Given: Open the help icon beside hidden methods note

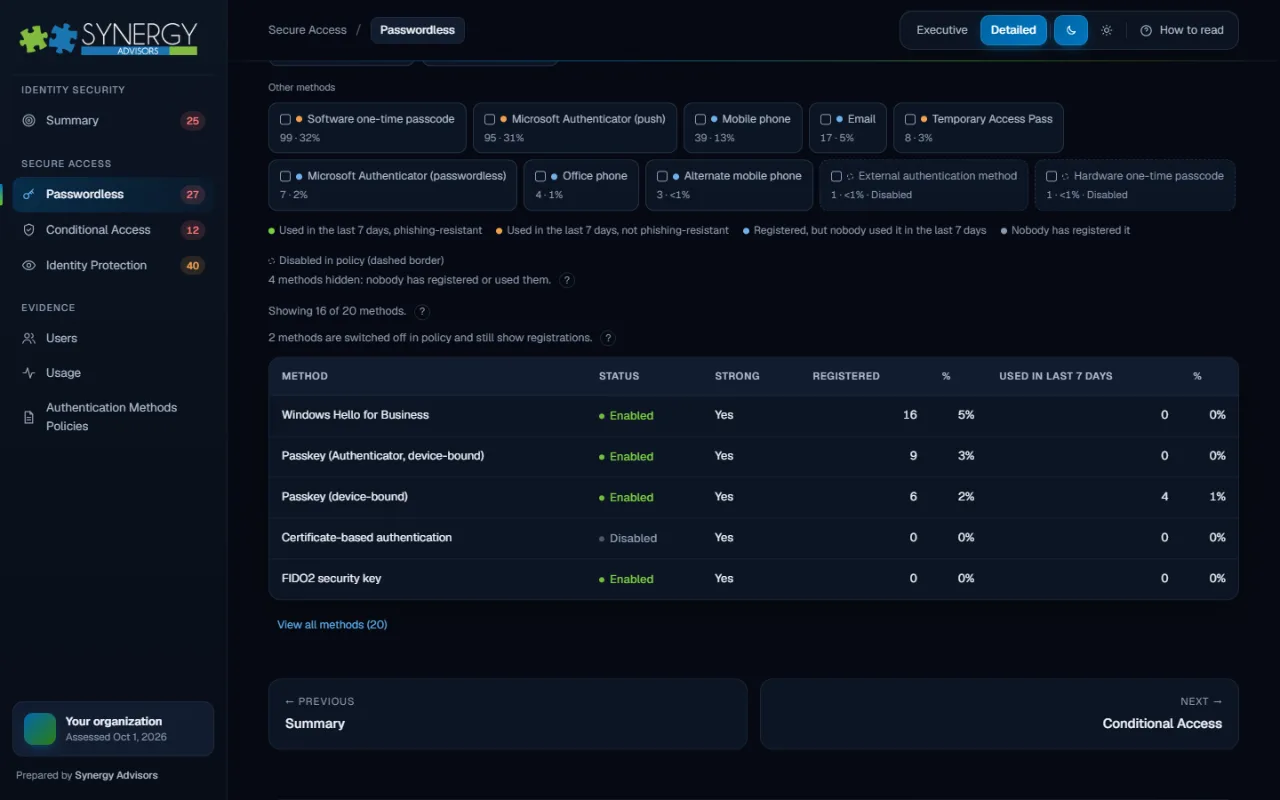Looking at the screenshot, I should pyautogui.click(x=567, y=281).
